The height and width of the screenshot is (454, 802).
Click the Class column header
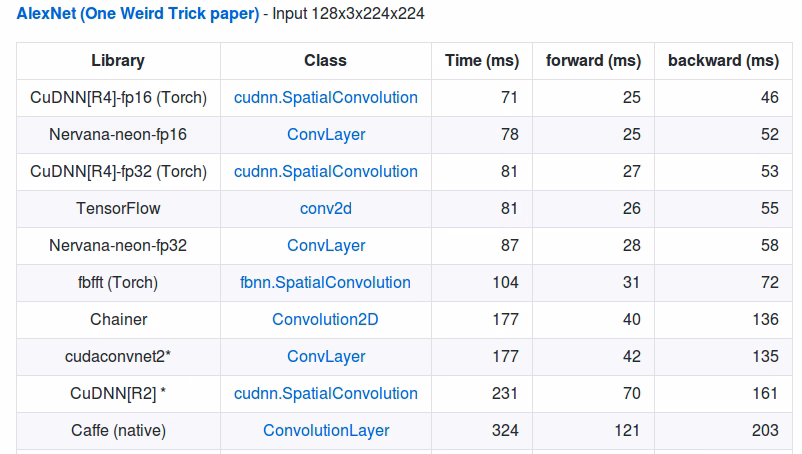pyautogui.click(x=326, y=61)
